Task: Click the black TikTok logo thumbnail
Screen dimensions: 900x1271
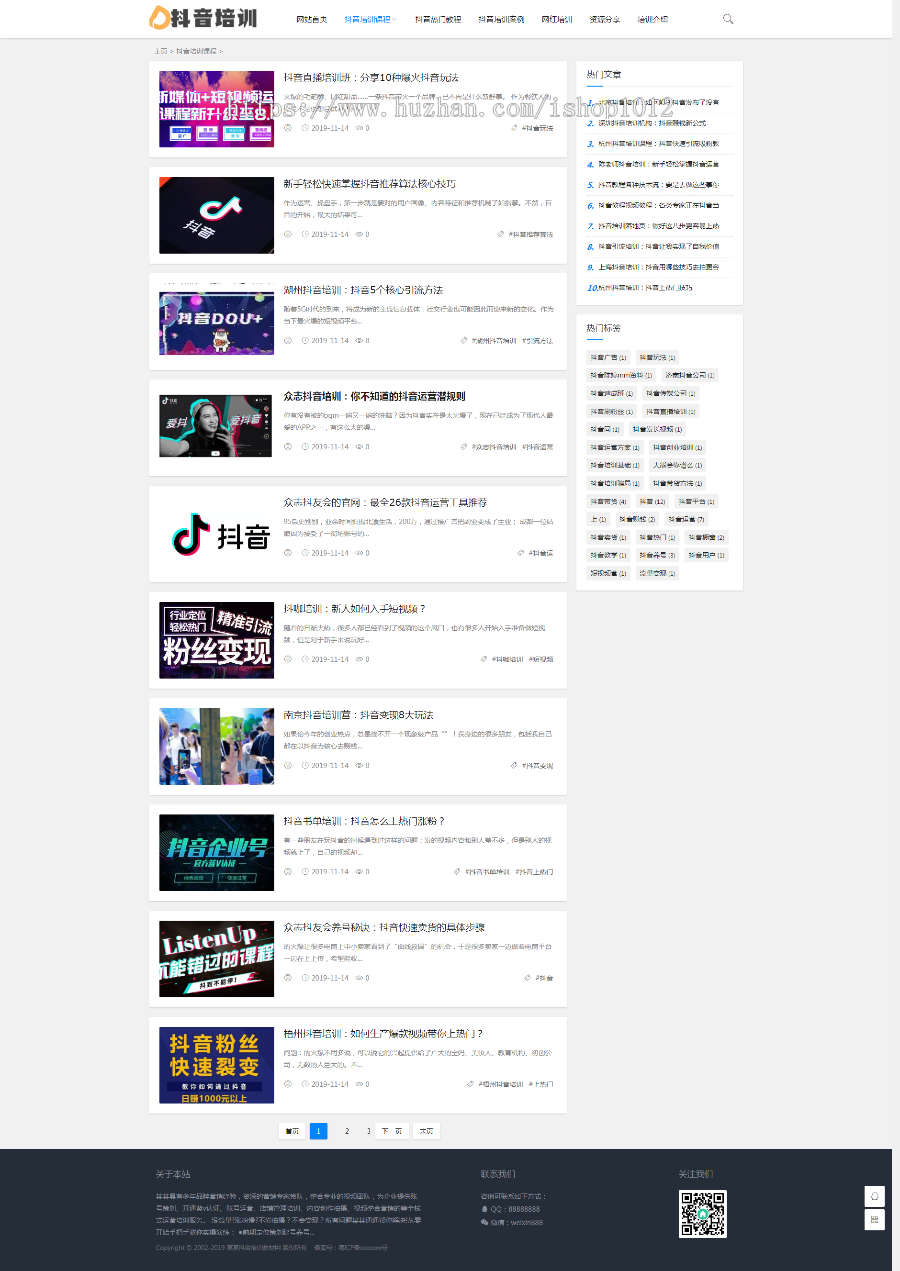Action: [216, 215]
